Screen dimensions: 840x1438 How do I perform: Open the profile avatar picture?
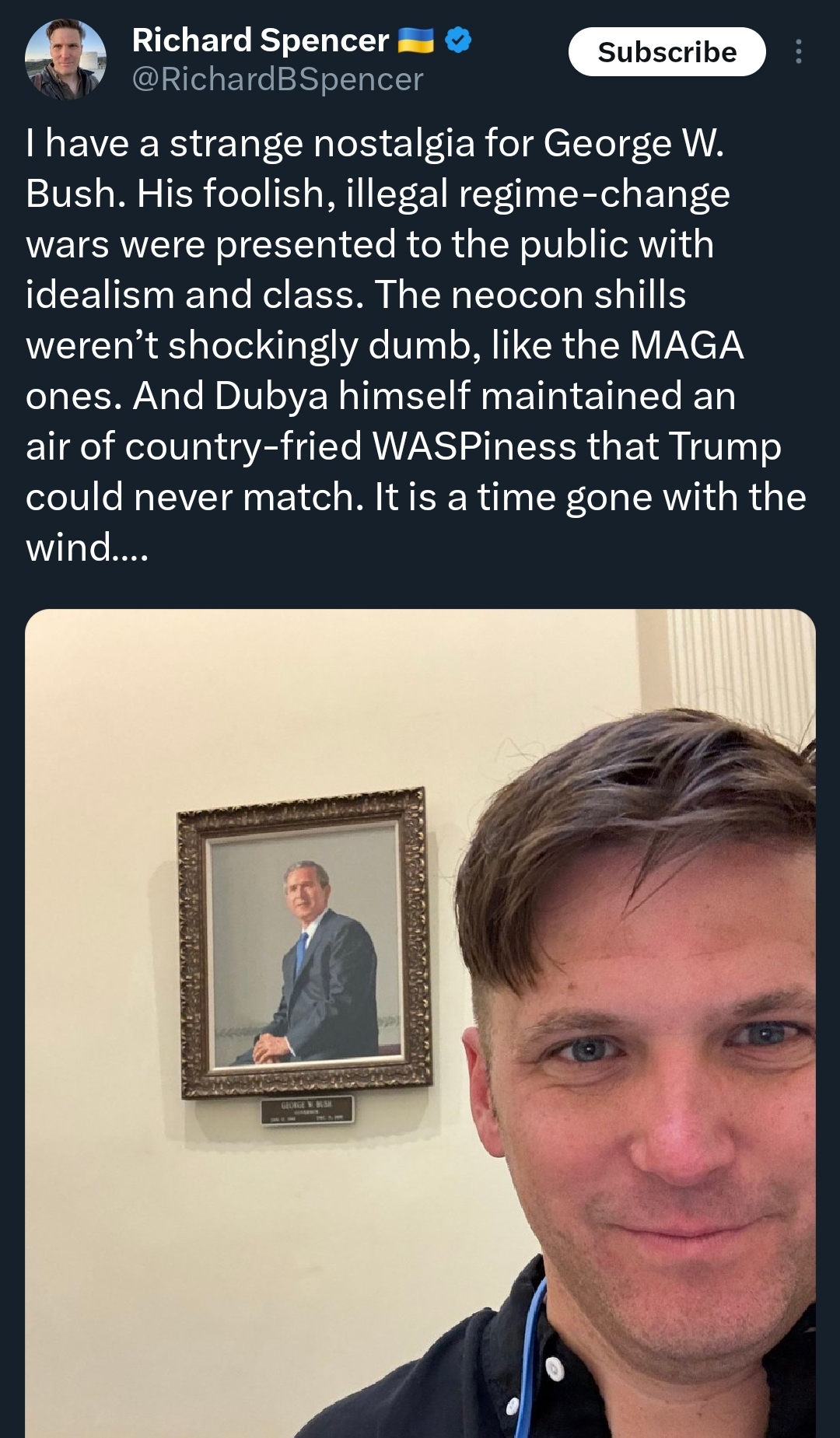pyautogui.click(x=65, y=60)
